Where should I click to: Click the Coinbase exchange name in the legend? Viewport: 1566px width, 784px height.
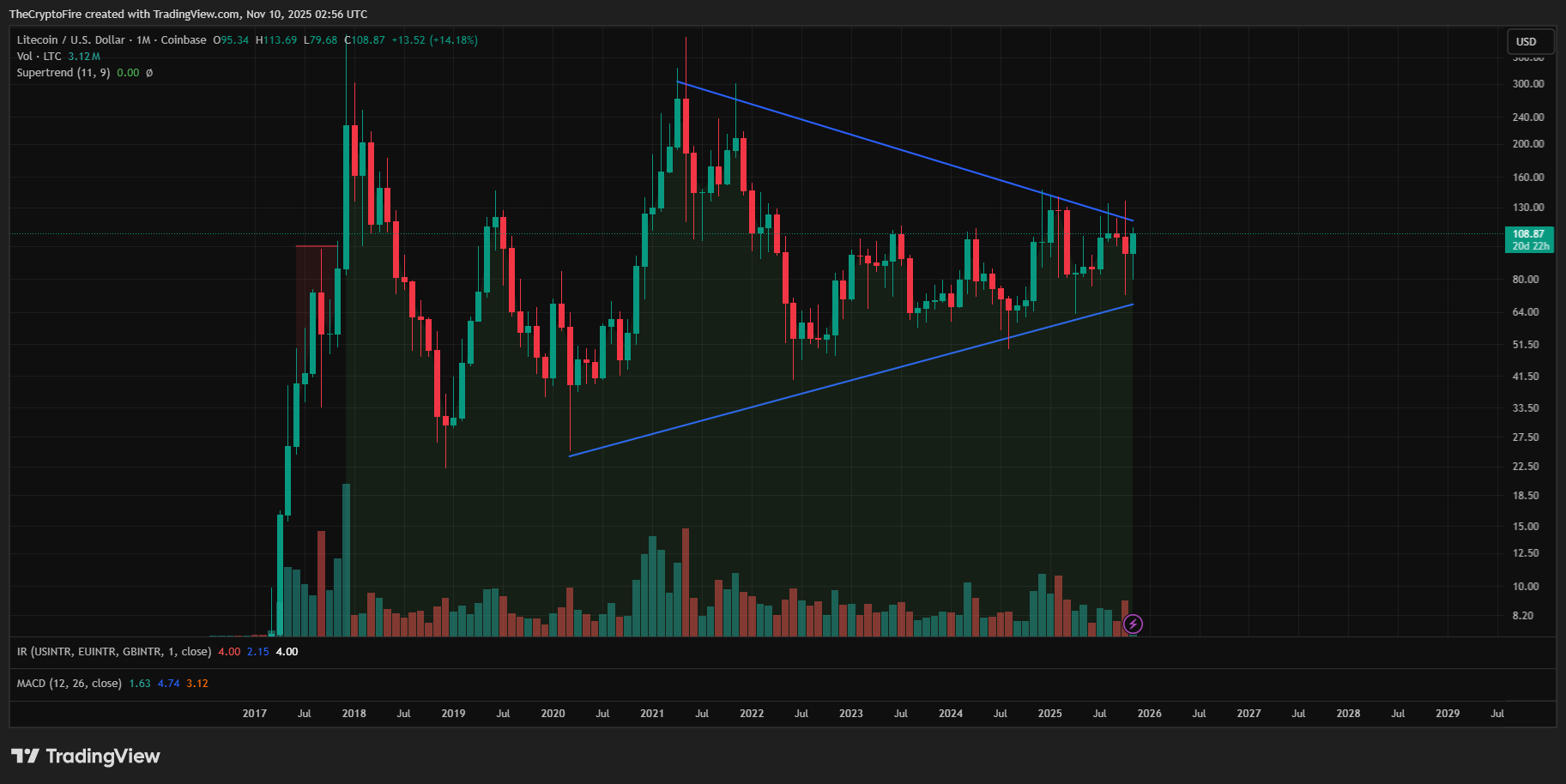(x=182, y=39)
